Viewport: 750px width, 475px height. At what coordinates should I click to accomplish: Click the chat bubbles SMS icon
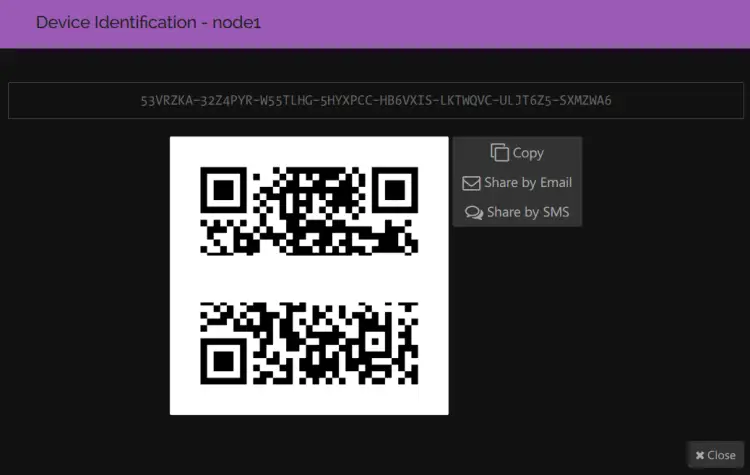[x=474, y=212]
